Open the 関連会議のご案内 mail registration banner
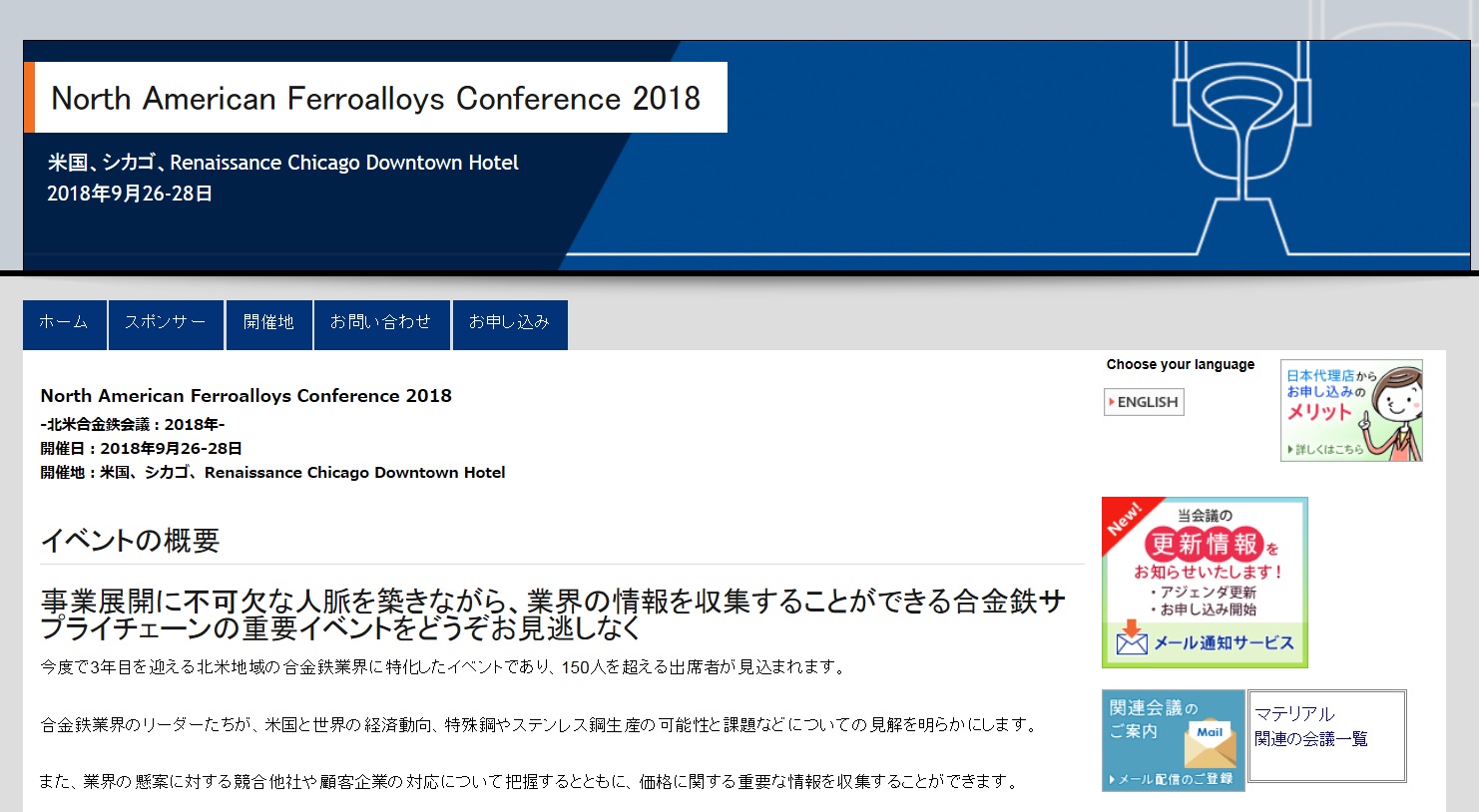This screenshot has height=812, width=1479. point(1174,740)
